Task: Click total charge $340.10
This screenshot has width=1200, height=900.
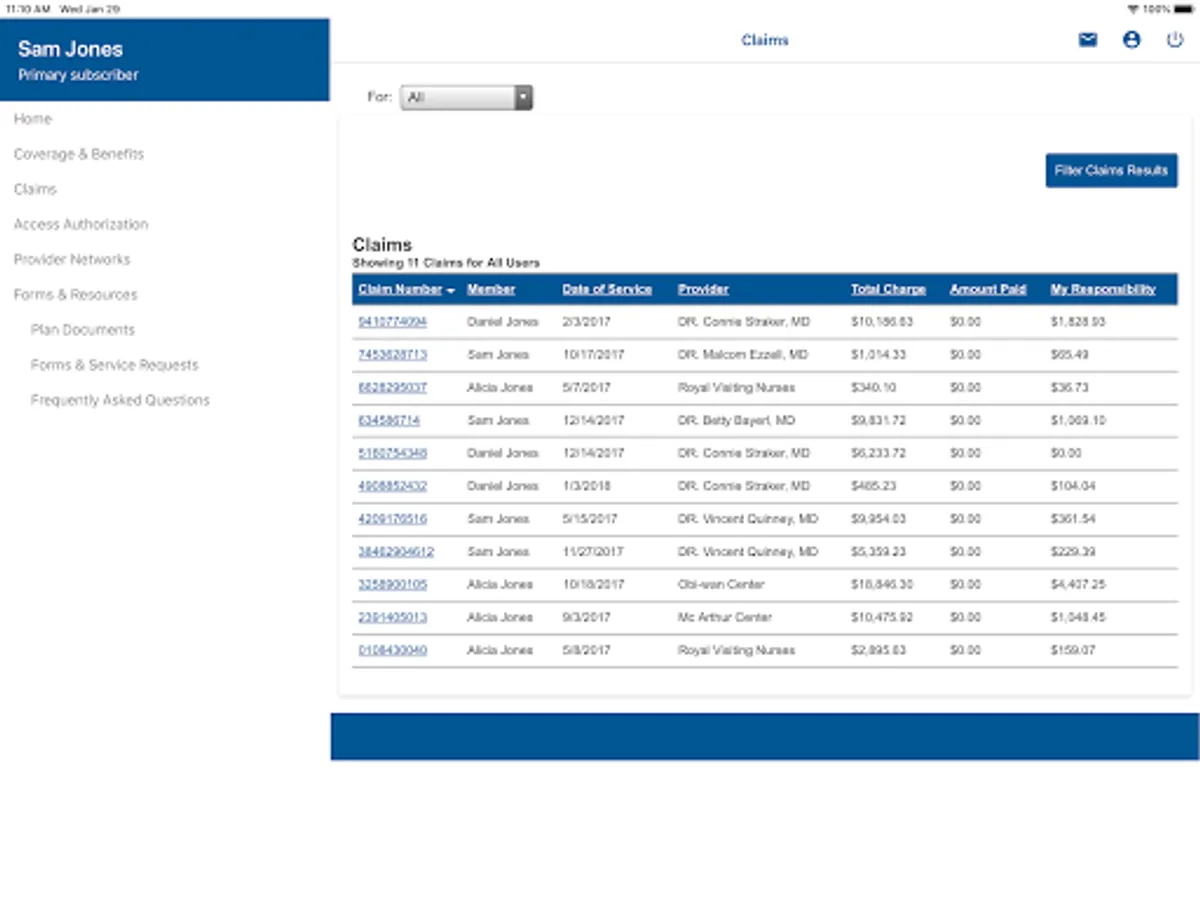Action: click(x=874, y=387)
